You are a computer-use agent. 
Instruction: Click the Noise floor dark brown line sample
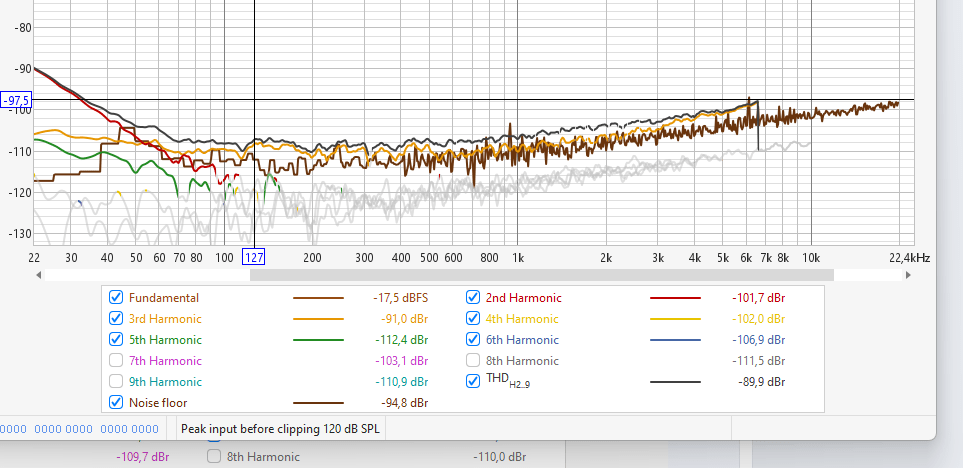(318, 403)
